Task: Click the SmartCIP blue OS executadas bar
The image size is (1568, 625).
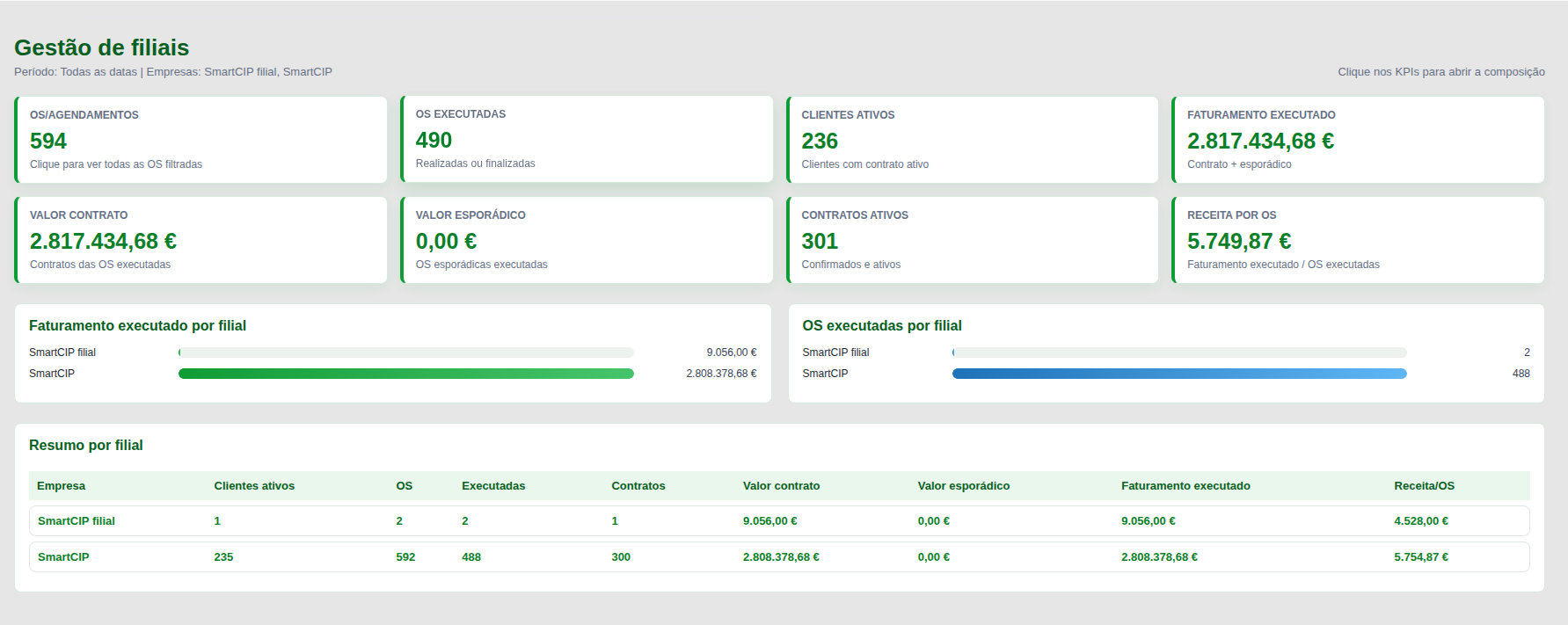Action: tap(1179, 374)
